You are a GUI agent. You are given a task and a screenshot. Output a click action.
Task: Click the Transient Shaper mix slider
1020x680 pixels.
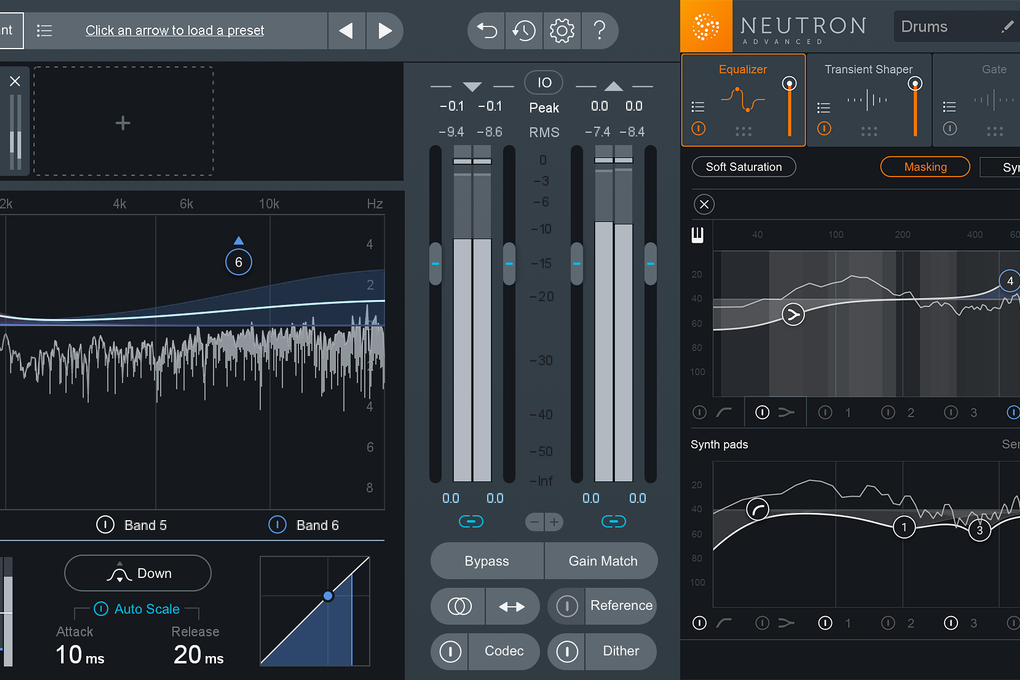pos(915,106)
